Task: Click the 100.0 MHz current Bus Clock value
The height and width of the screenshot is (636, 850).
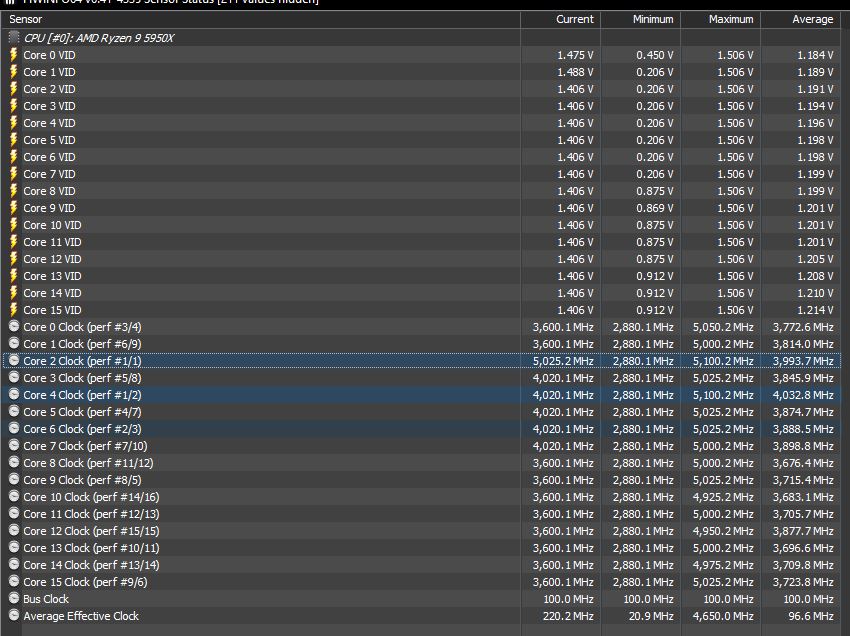Action: tap(568, 599)
